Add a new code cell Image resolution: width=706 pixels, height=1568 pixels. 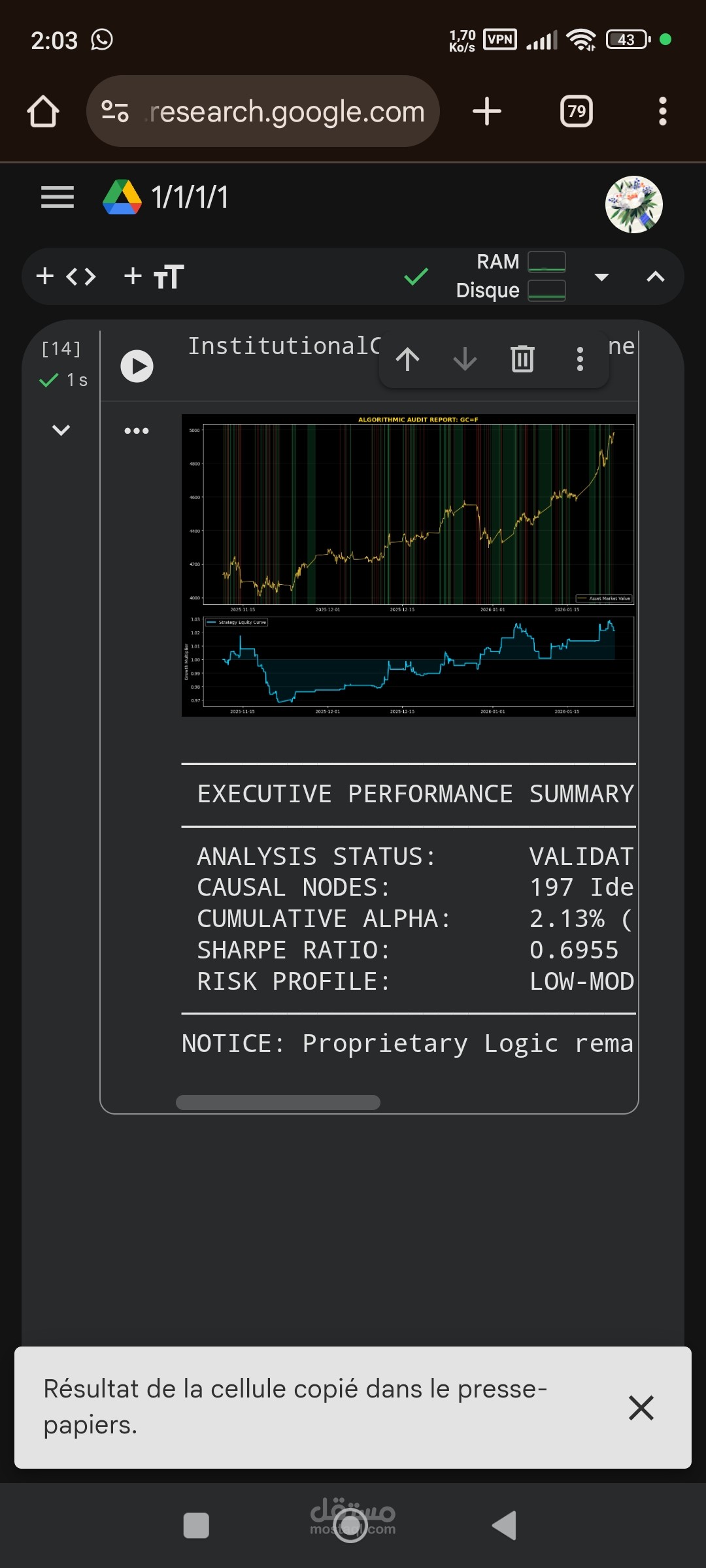(x=66, y=276)
